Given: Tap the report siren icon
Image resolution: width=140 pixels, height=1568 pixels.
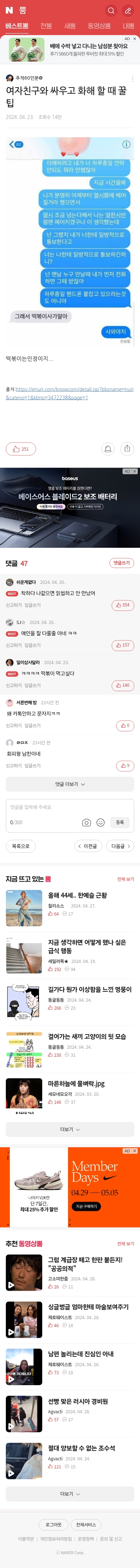Looking at the screenshot, I should coord(108,448).
